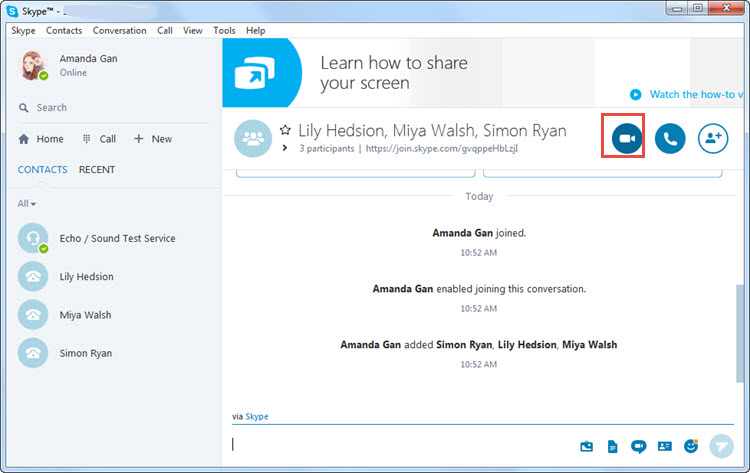Select Simon Ryan contact name
Image resolution: width=750 pixels, height=473 pixels.
[x=86, y=353]
